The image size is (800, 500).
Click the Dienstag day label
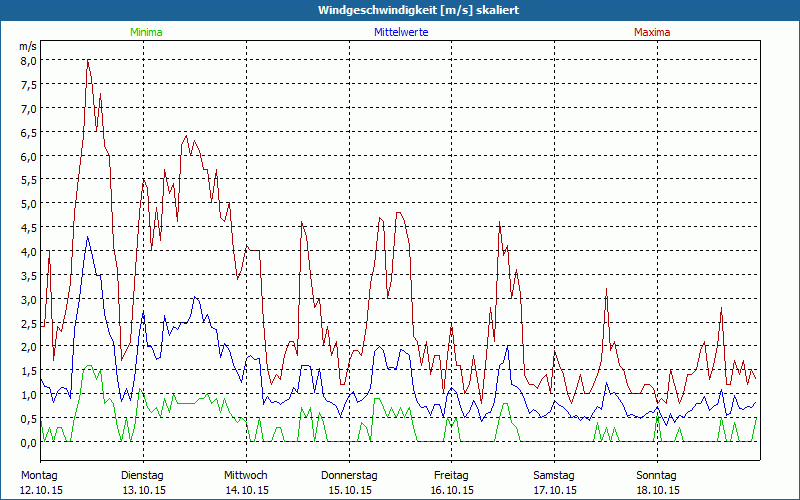(142, 476)
